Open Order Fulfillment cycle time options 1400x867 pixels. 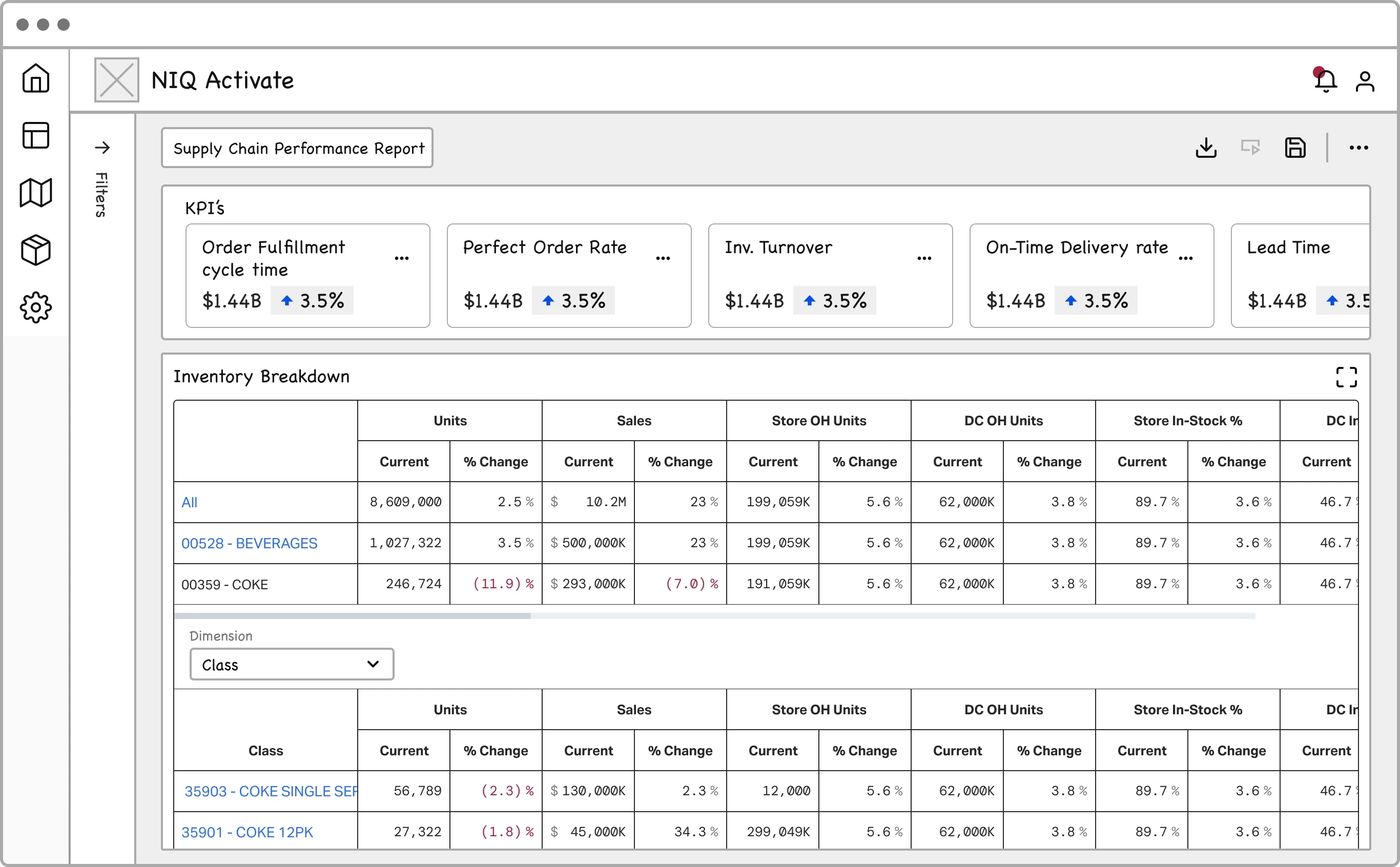click(401, 259)
